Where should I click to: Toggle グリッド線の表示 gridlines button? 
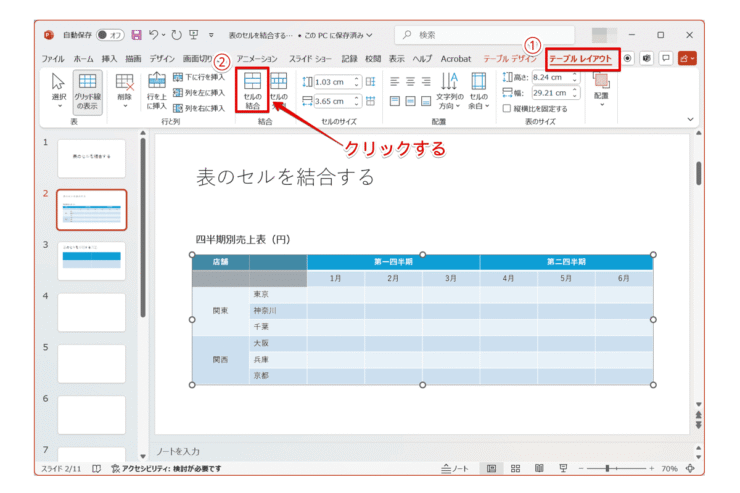pyautogui.click(x=87, y=92)
